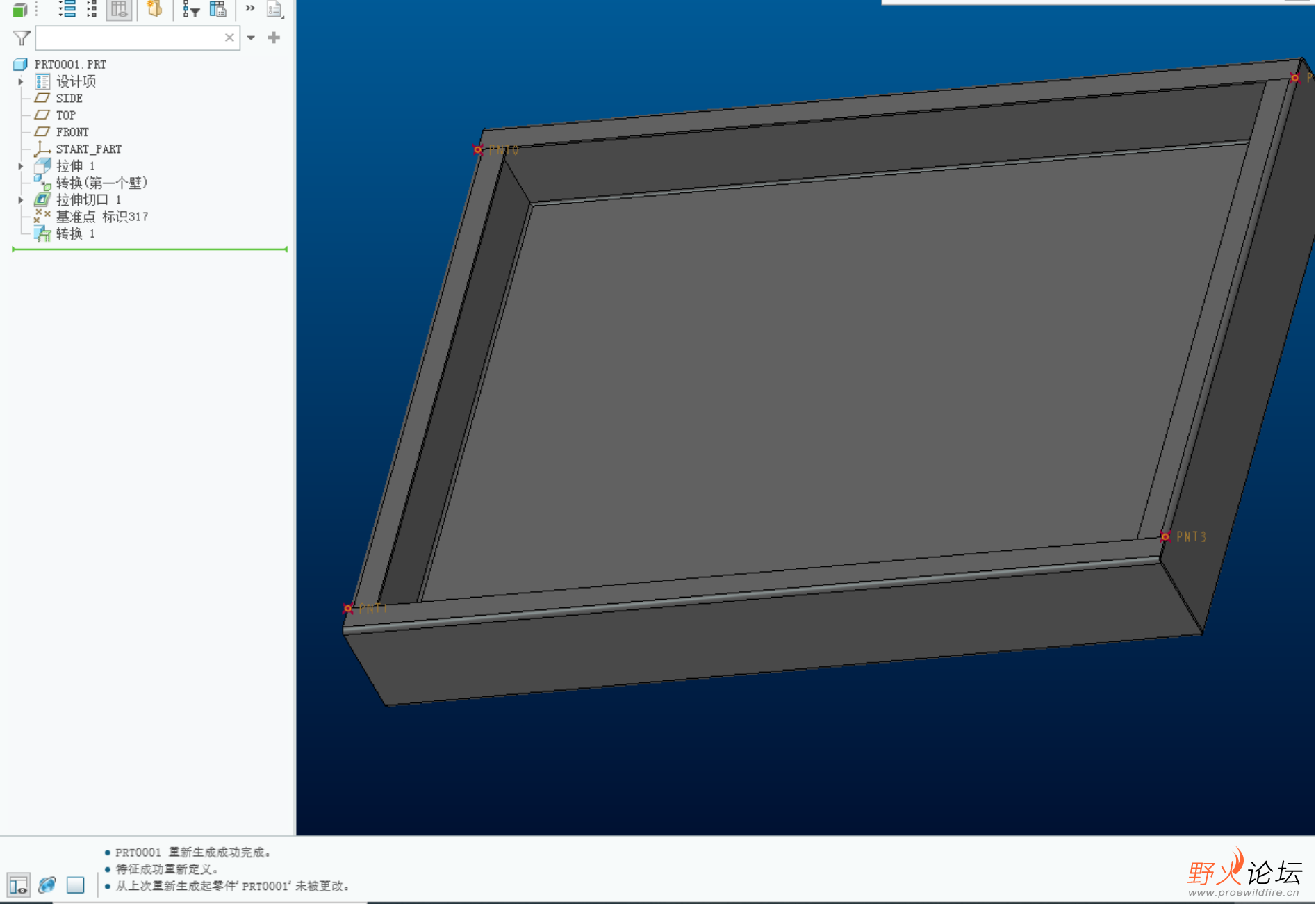
Task: Click the plus add filter button
Action: point(274,38)
